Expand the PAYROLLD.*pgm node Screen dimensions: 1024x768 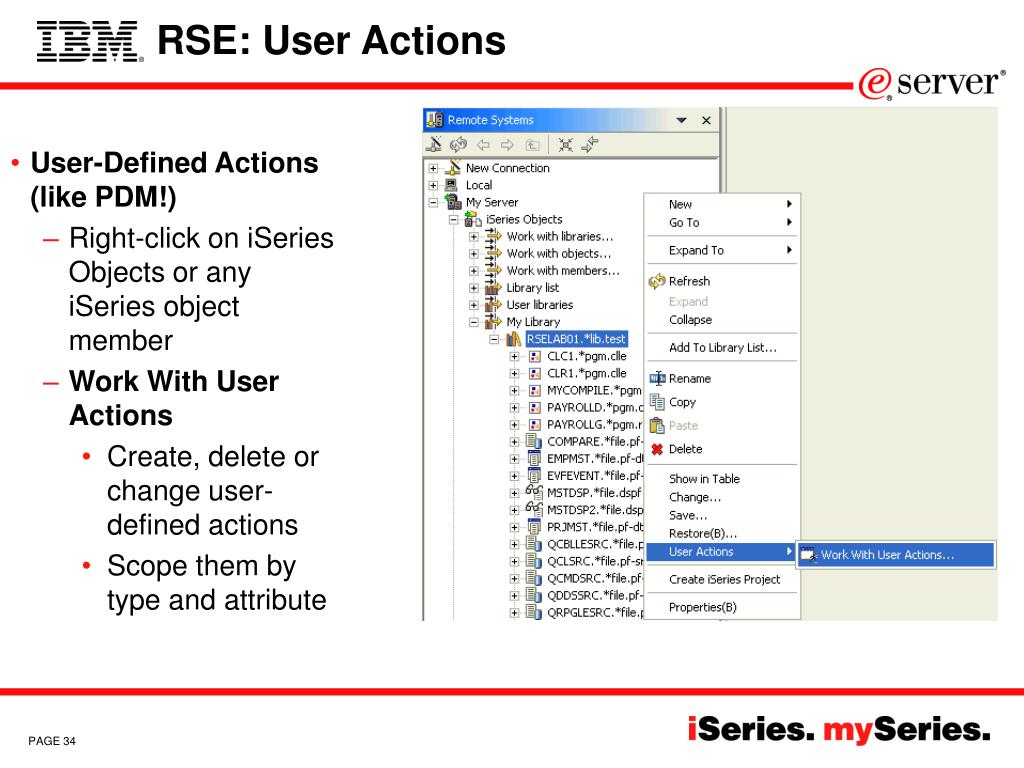515,408
